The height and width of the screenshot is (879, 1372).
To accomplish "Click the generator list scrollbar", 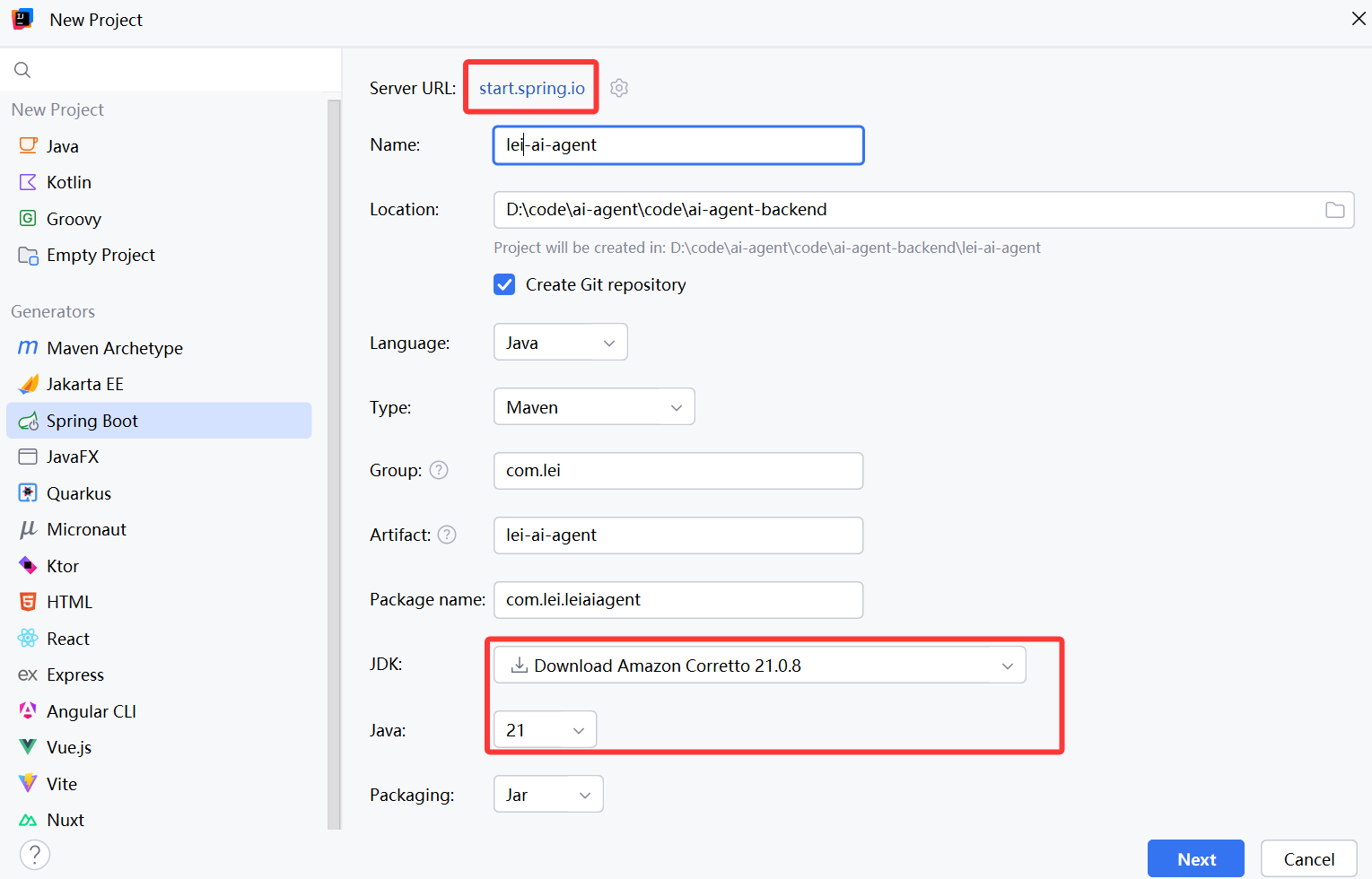I will 335,465.
